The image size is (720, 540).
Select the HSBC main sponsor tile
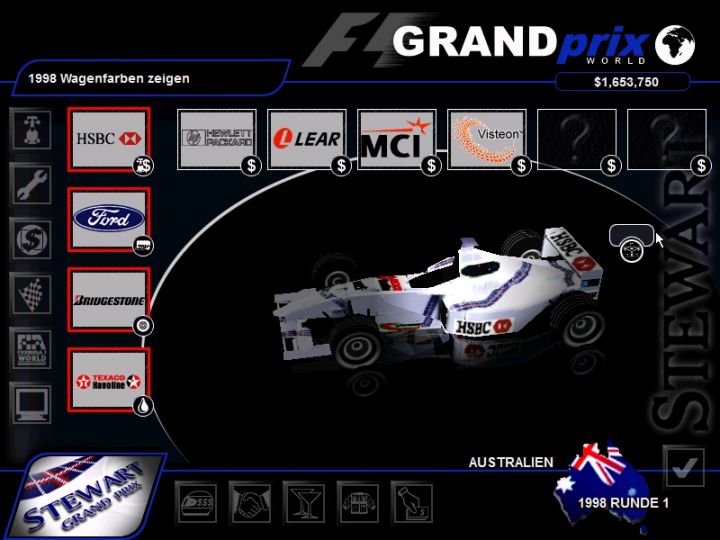pyautogui.click(x=107, y=138)
